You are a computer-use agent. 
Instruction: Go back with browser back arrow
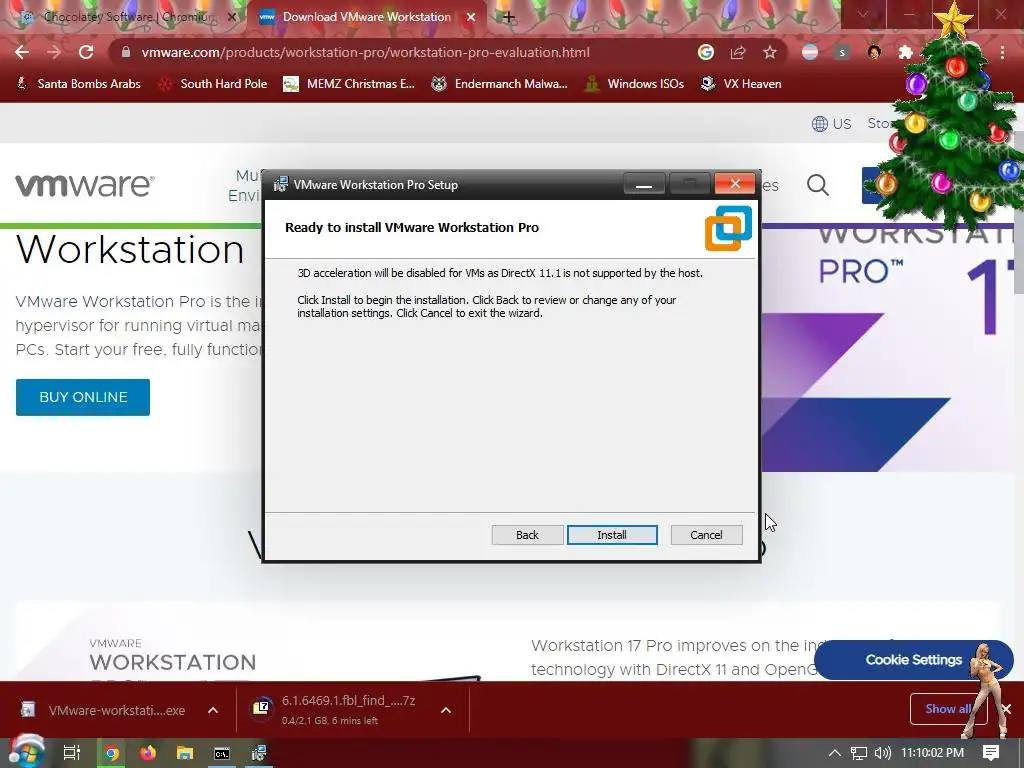(22, 52)
